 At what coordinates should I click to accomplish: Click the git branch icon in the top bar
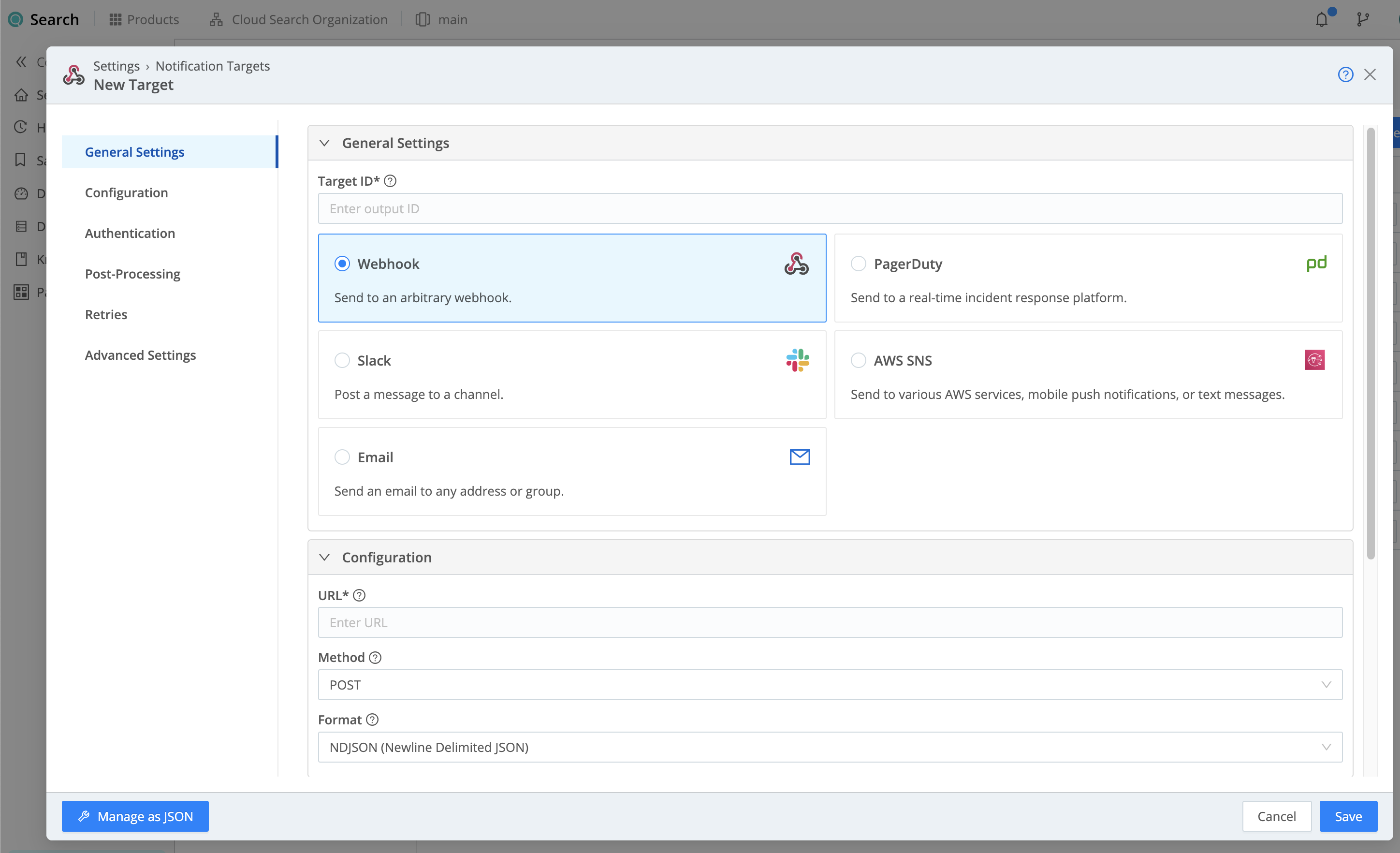[1363, 19]
